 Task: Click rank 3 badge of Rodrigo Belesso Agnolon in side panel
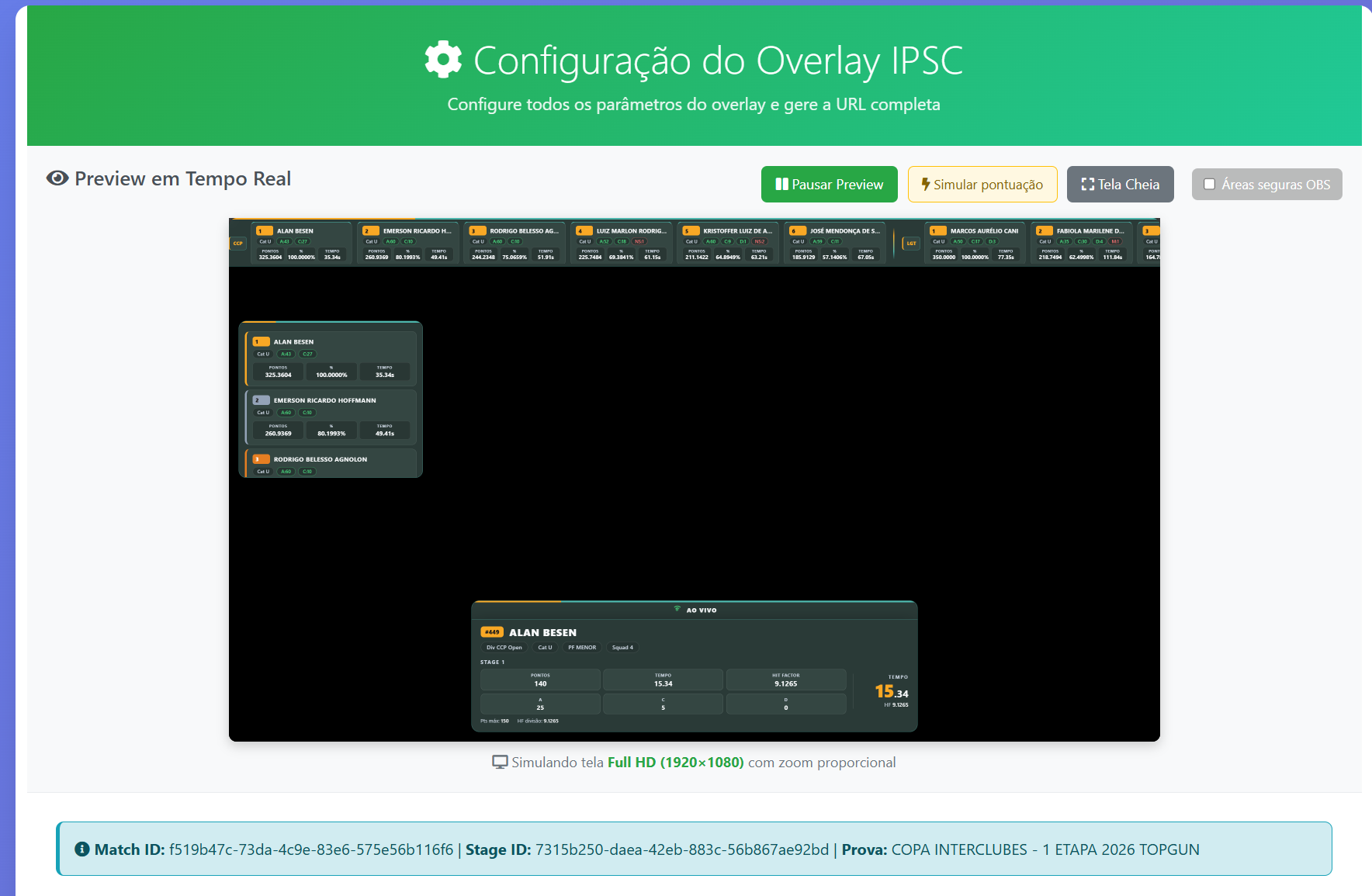(261, 459)
